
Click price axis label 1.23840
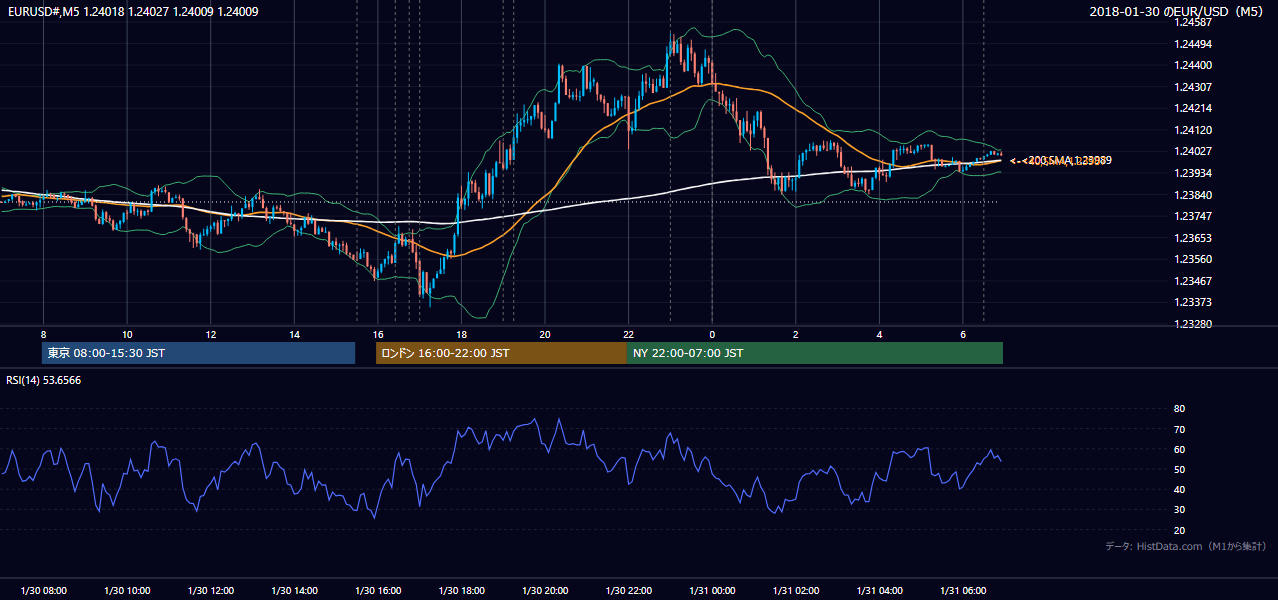1193,195
